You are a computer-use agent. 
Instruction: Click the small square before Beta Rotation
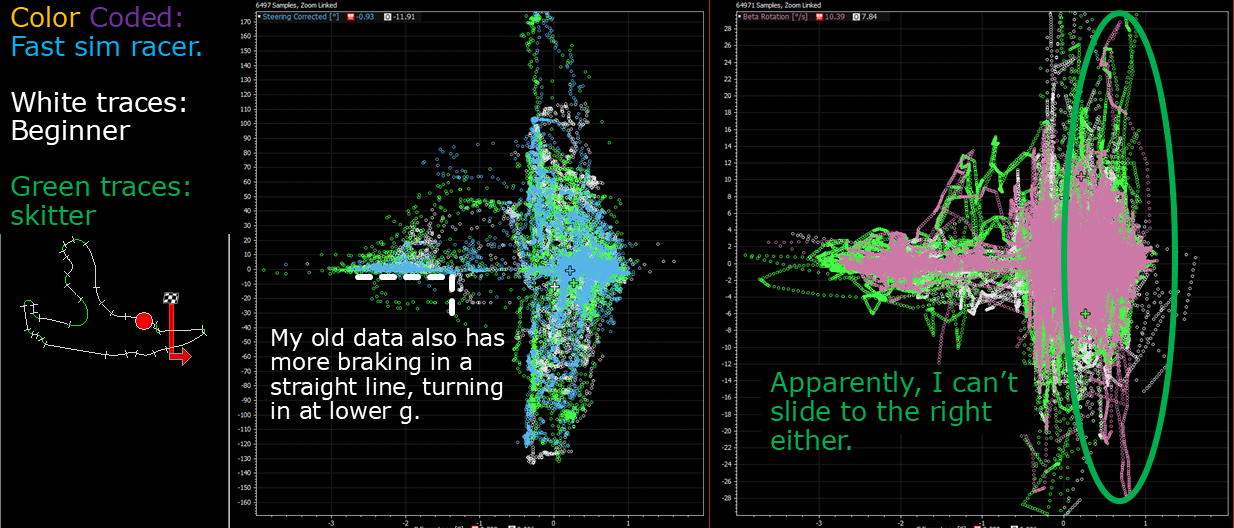click(740, 17)
